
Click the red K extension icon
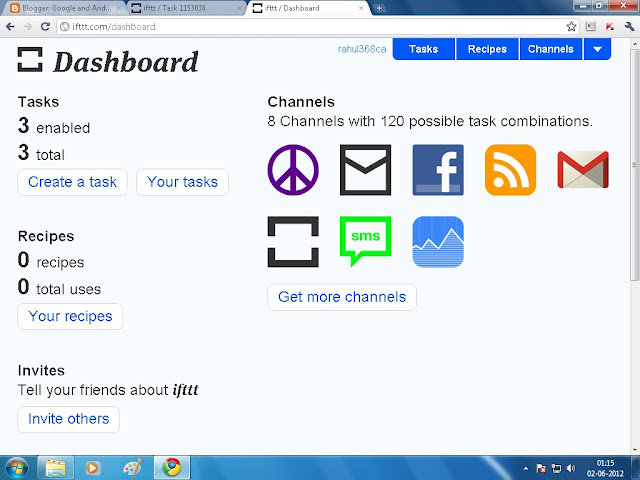tap(610, 27)
